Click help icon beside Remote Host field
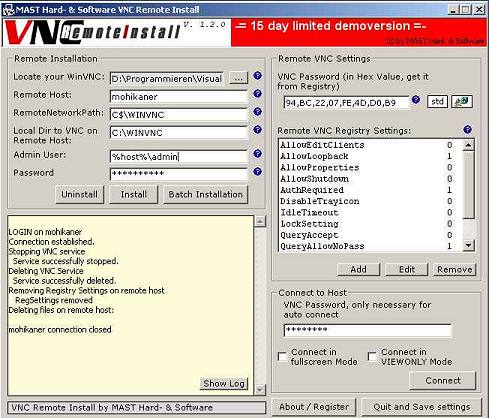The height and width of the screenshot is (418, 489). [x=257, y=94]
